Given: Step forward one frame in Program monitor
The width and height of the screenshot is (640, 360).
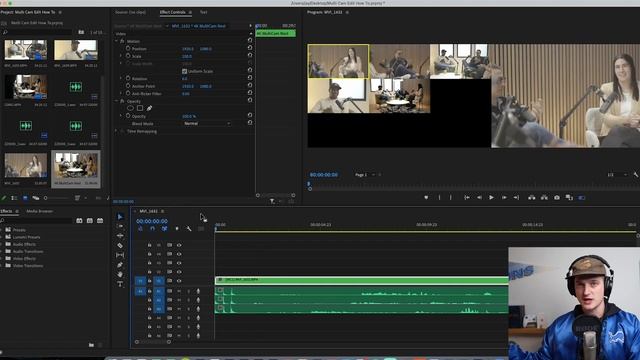Looking at the screenshot, I should (x=504, y=198).
